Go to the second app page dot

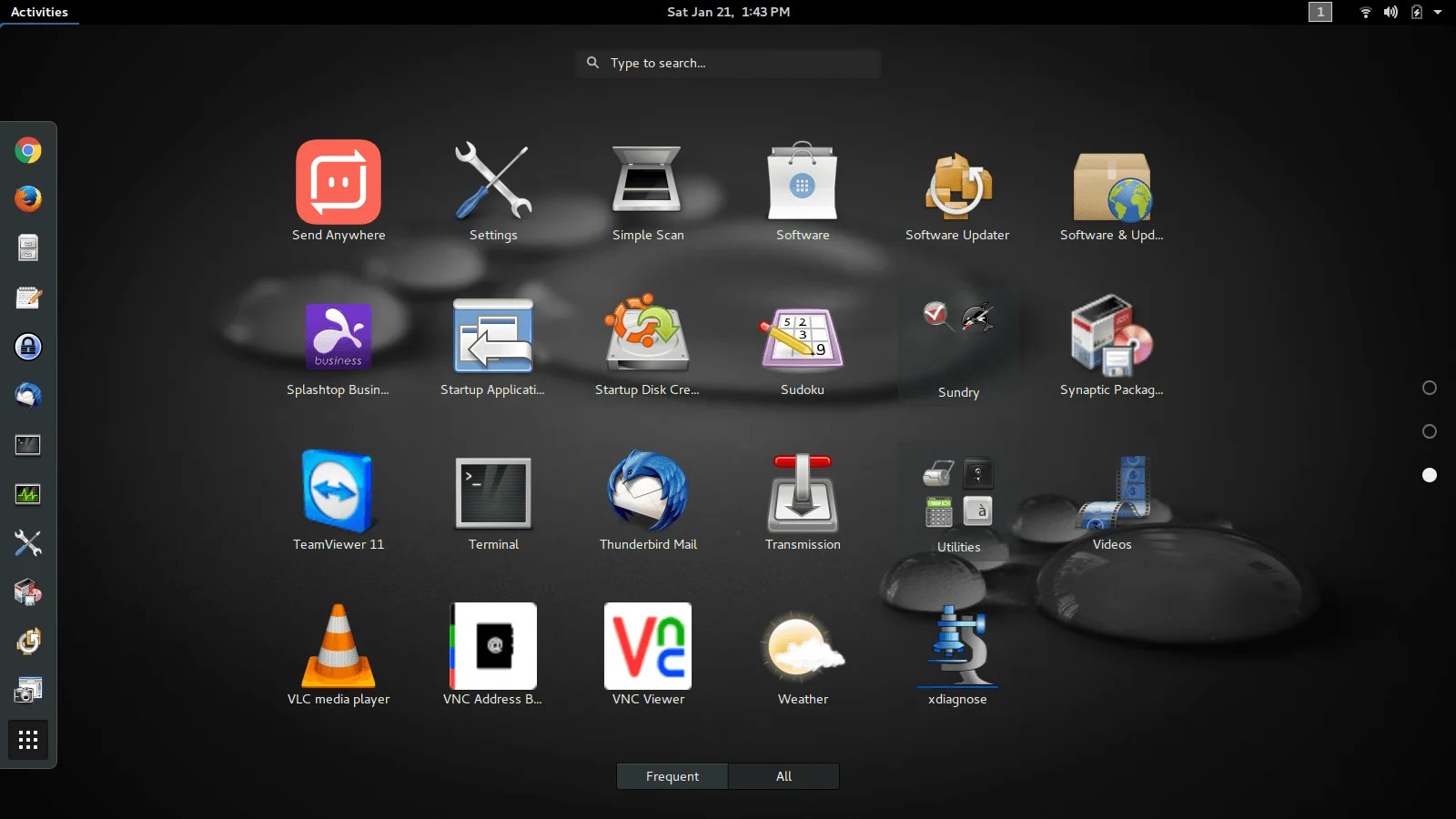pyautogui.click(x=1430, y=431)
